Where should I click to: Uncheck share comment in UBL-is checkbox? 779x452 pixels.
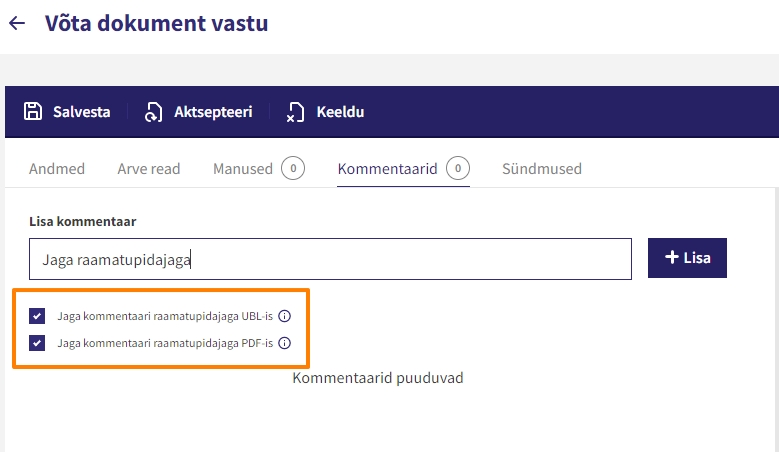[37, 316]
